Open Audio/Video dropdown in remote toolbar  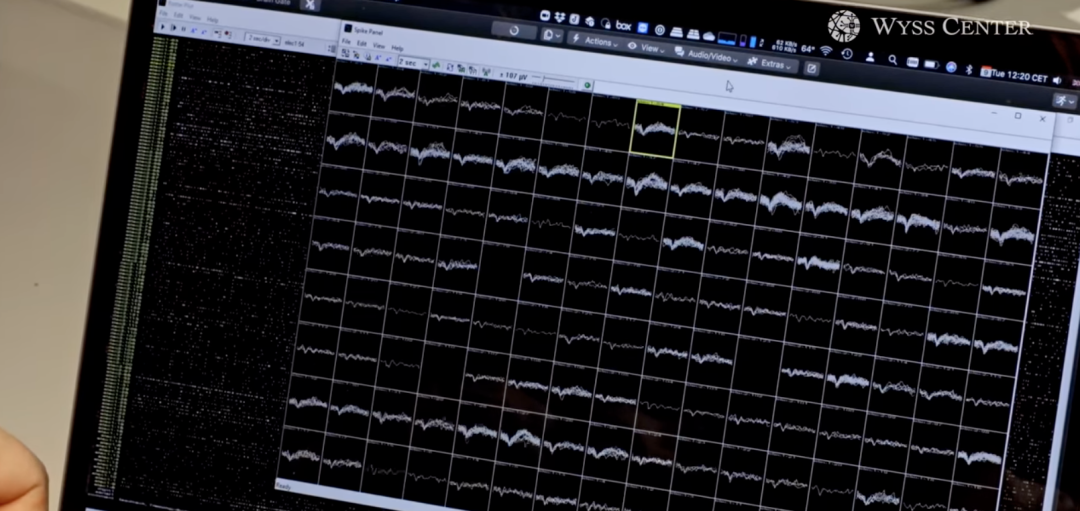tap(706, 55)
